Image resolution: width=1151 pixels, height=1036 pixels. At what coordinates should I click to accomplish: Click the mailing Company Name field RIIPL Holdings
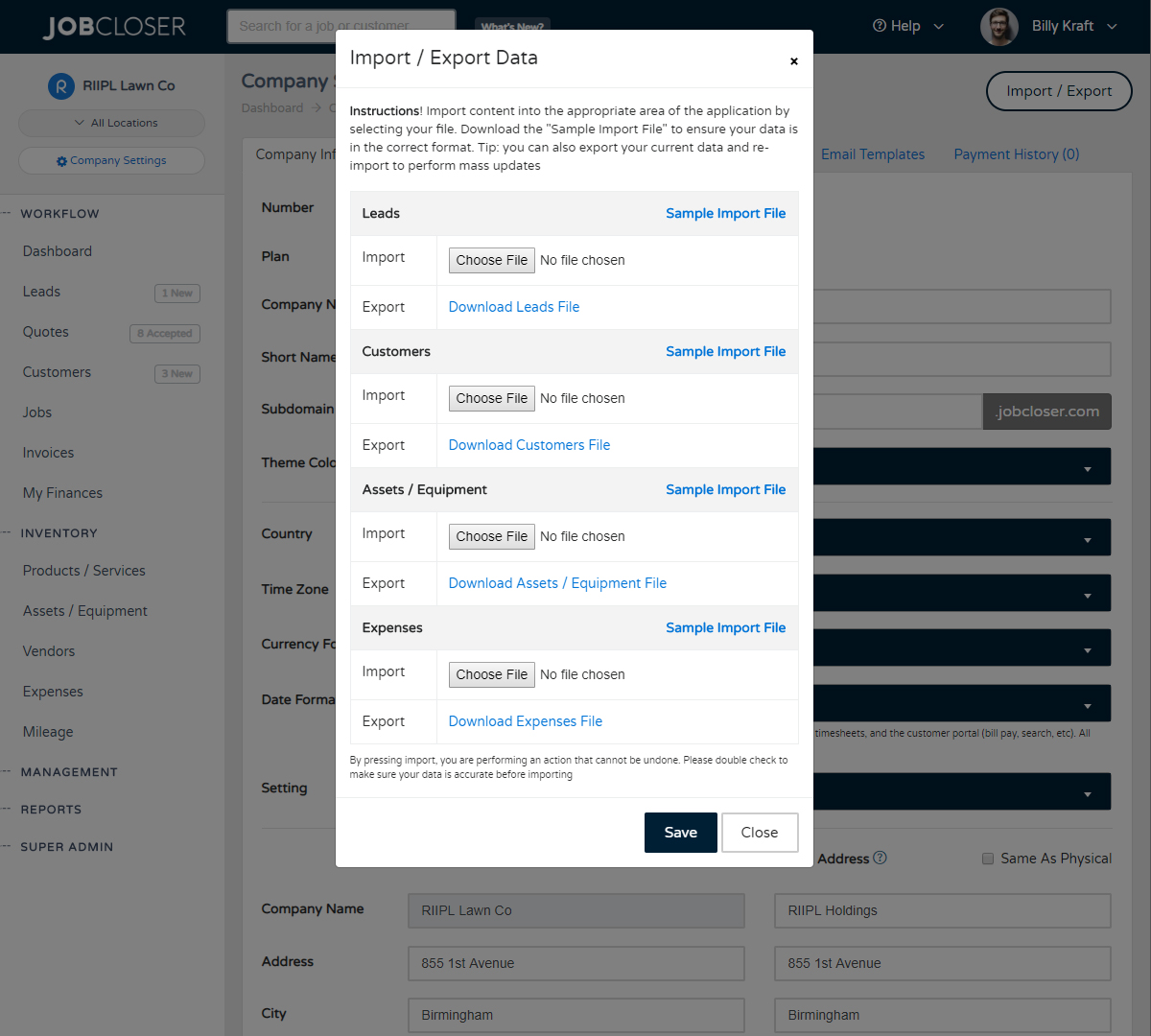tap(942, 910)
